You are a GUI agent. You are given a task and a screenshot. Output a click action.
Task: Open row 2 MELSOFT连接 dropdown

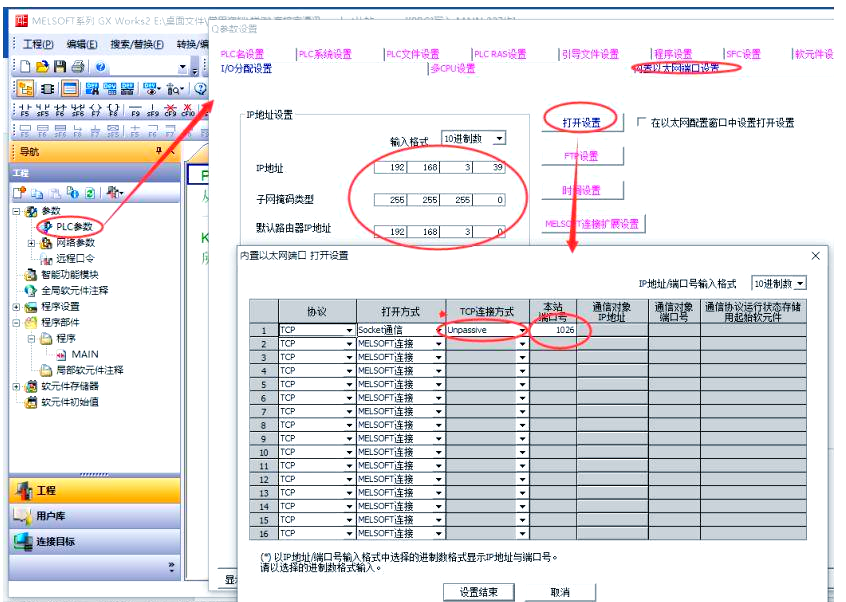[x=439, y=344]
